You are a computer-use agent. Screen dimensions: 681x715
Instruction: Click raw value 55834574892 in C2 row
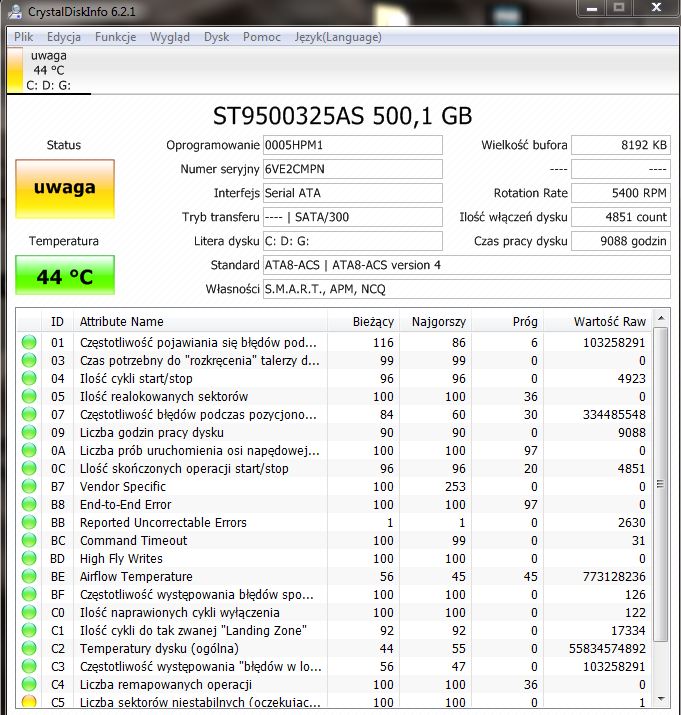pos(607,648)
